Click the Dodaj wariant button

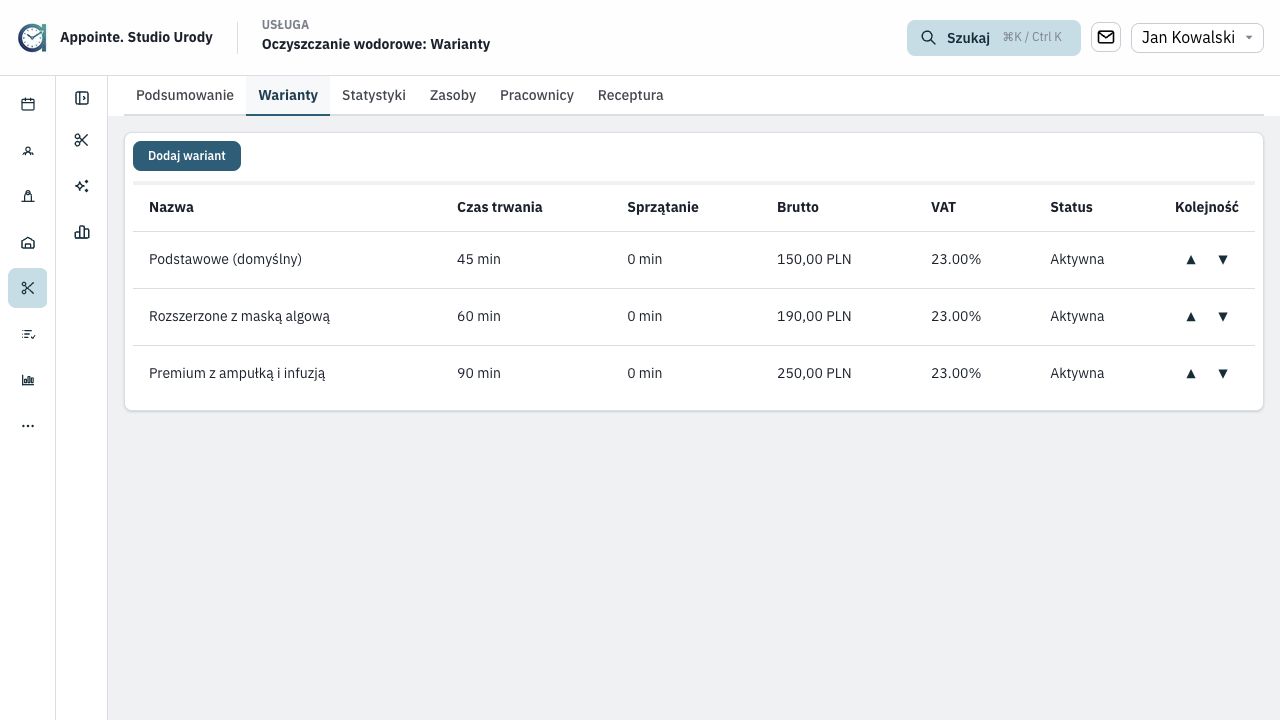[187, 156]
